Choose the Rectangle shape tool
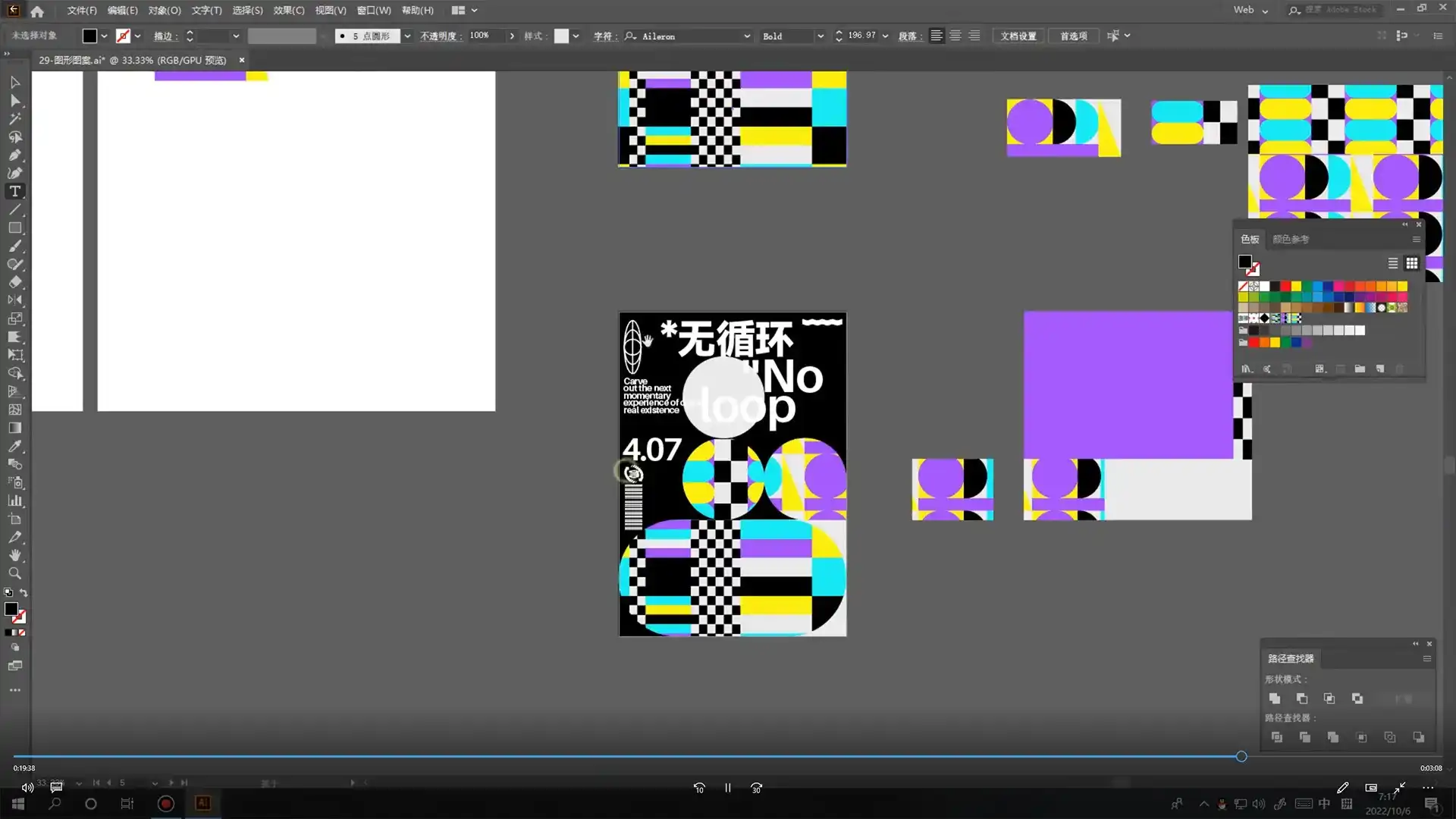The height and width of the screenshot is (819, 1456). 14,228
